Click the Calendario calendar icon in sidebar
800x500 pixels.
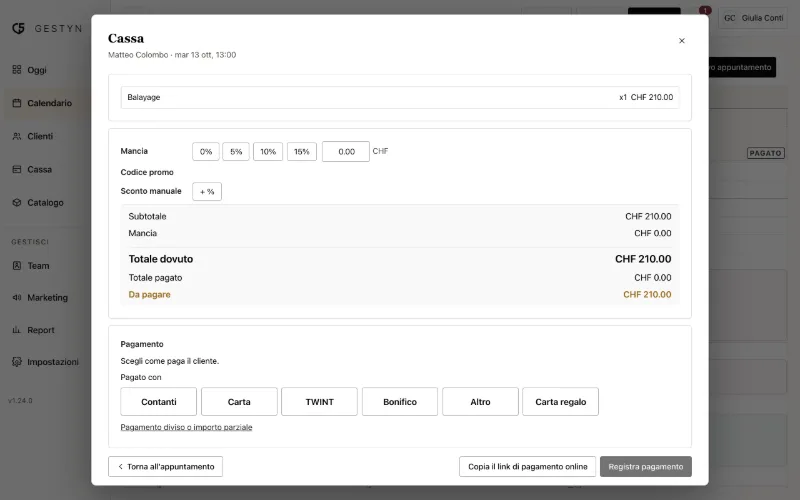coord(17,103)
